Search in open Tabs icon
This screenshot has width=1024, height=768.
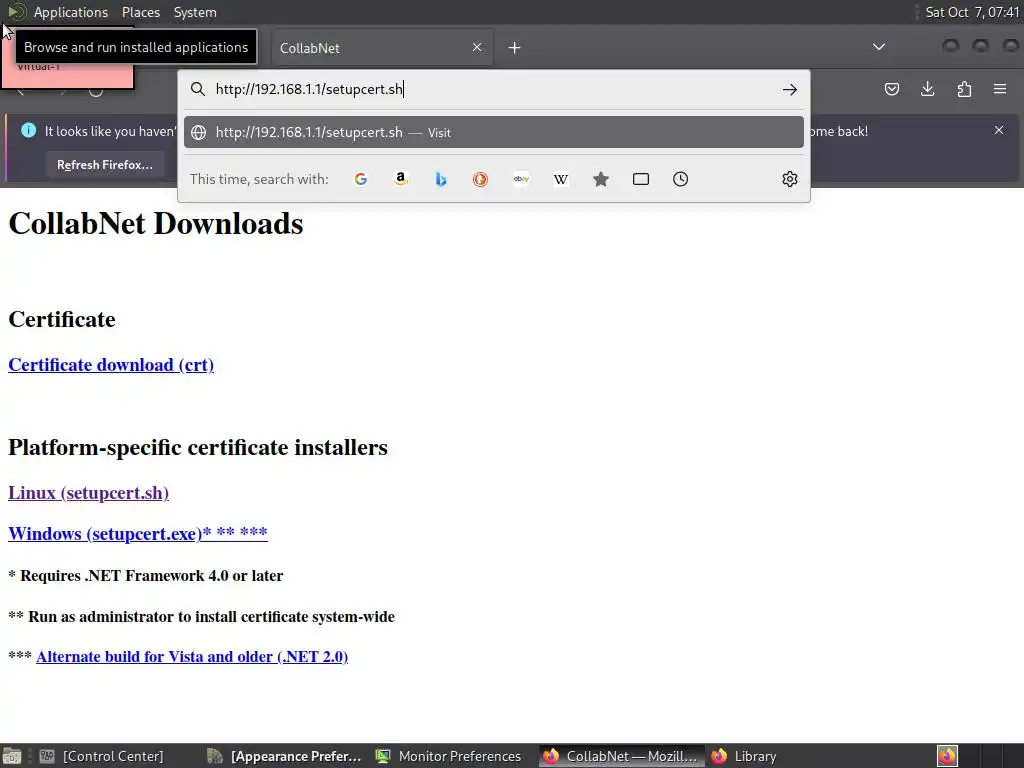pos(641,179)
